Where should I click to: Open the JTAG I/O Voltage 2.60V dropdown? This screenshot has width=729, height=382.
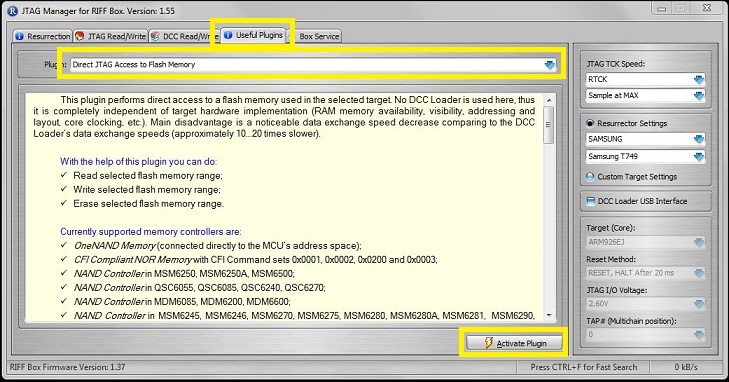click(x=646, y=304)
